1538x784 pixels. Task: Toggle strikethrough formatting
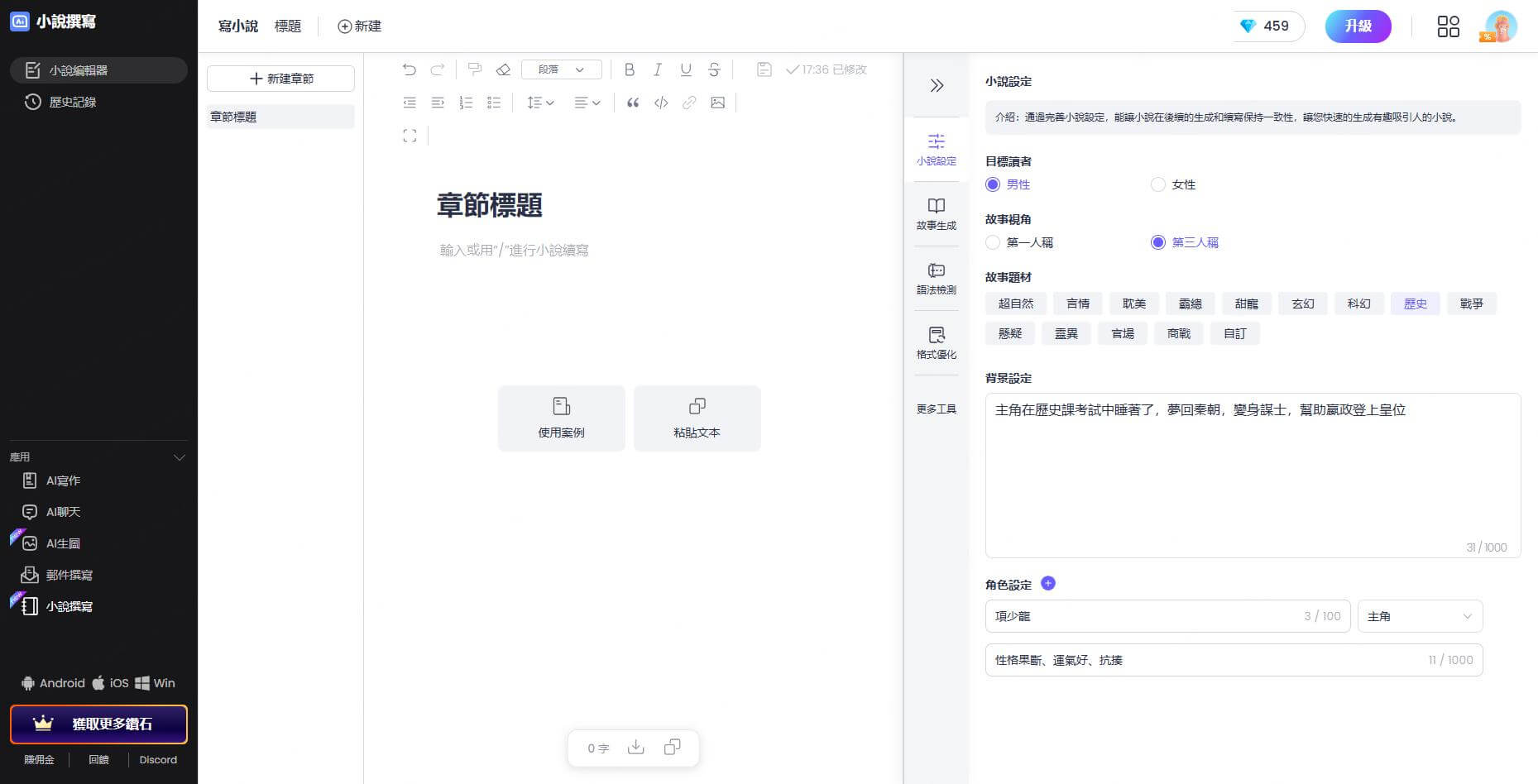point(714,69)
